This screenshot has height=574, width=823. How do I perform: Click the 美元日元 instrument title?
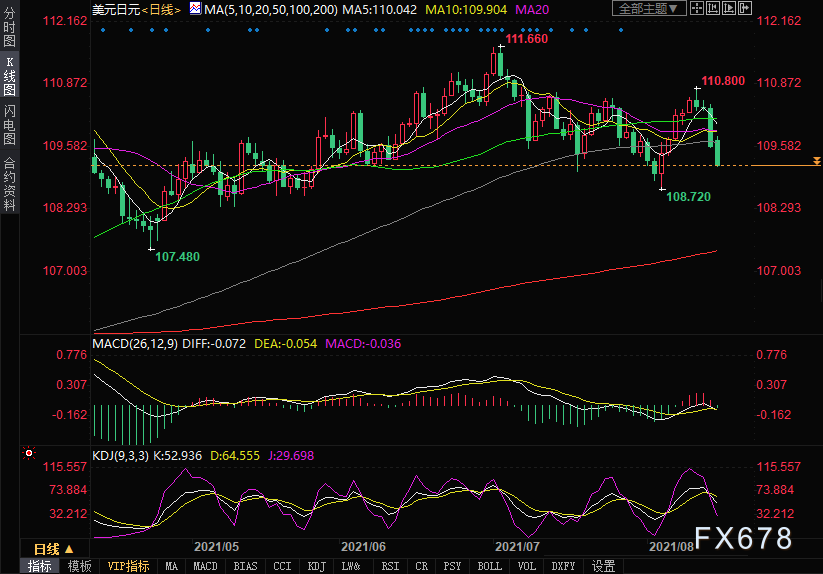pos(116,9)
